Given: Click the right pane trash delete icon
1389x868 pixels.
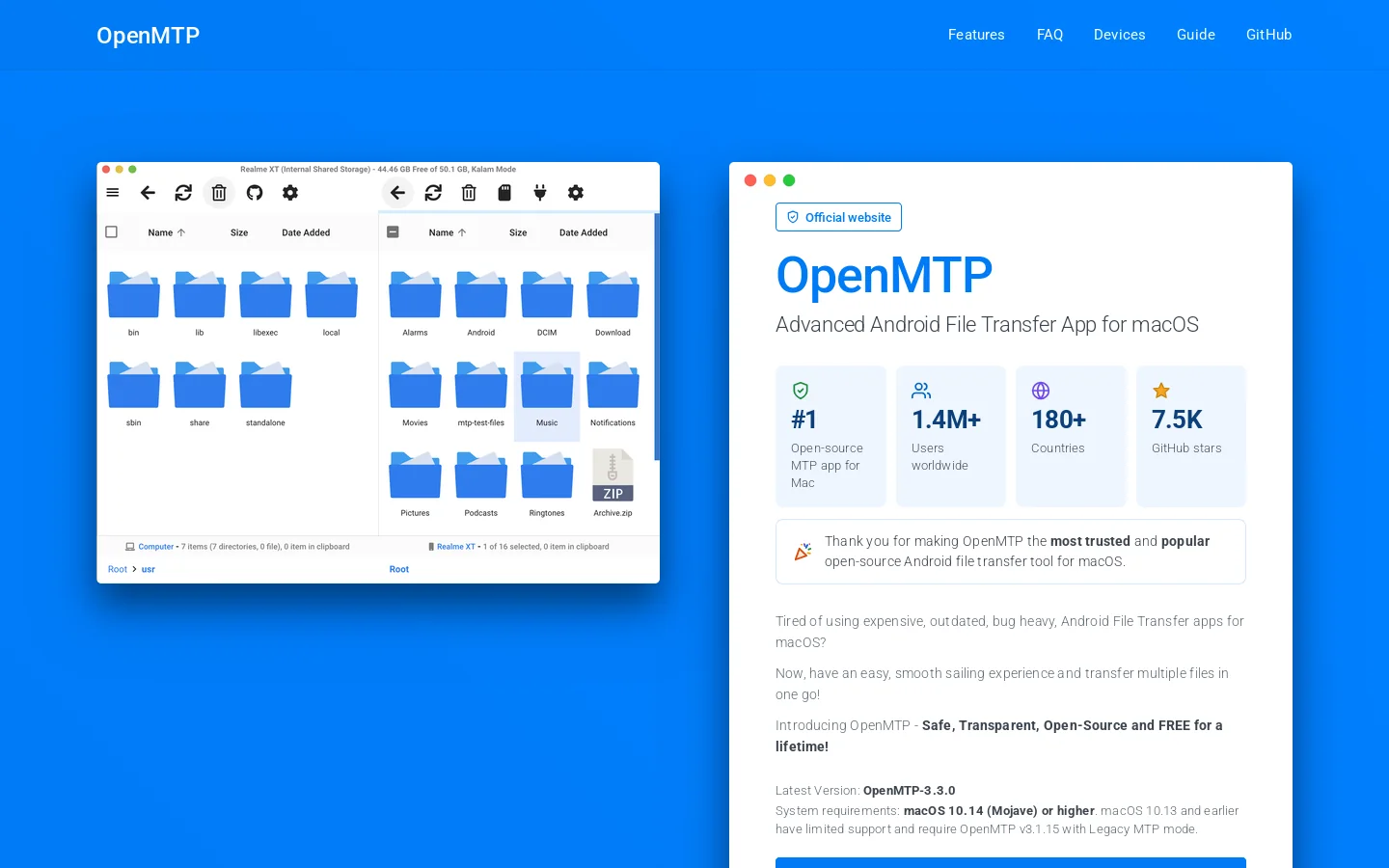Looking at the screenshot, I should (x=469, y=193).
